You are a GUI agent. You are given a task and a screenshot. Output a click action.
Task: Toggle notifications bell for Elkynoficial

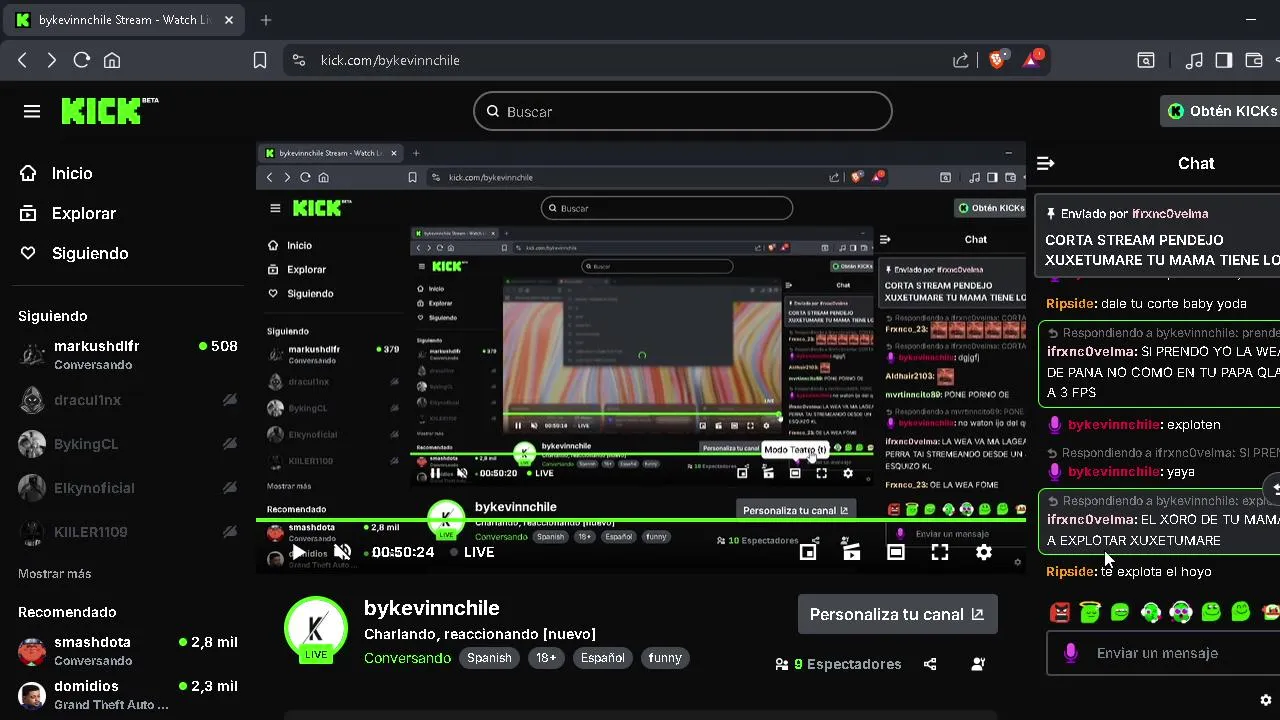(230, 488)
